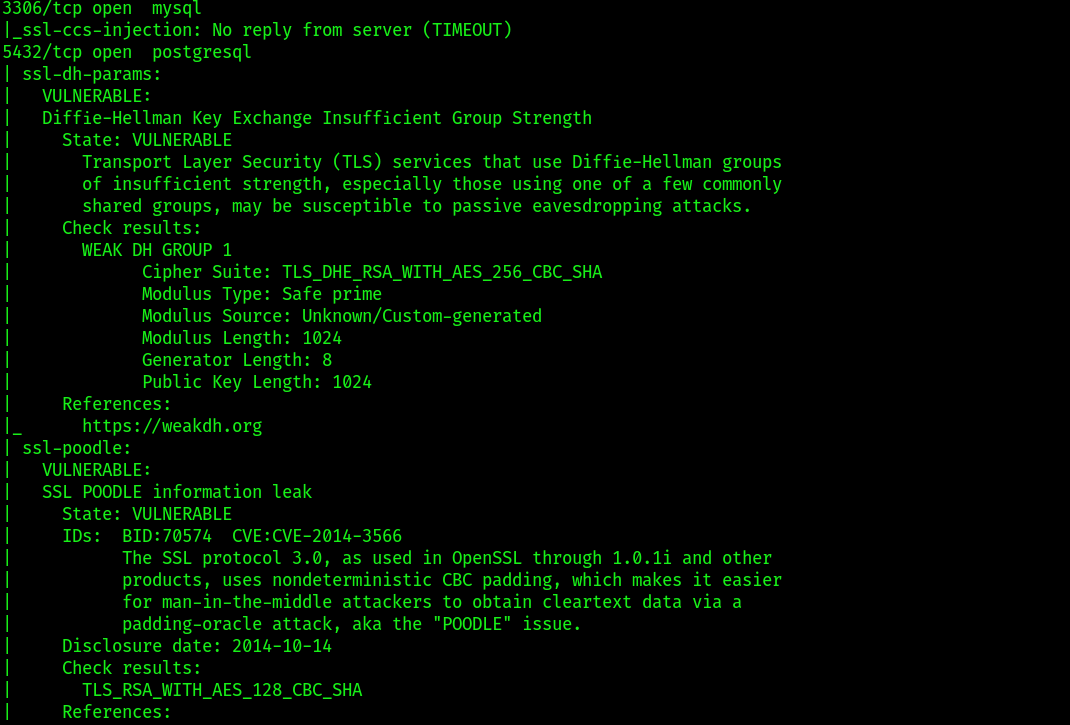This screenshot has height=725, width=1070.
Task: Click the BID:70574 identifier
Action: point(167,536)
